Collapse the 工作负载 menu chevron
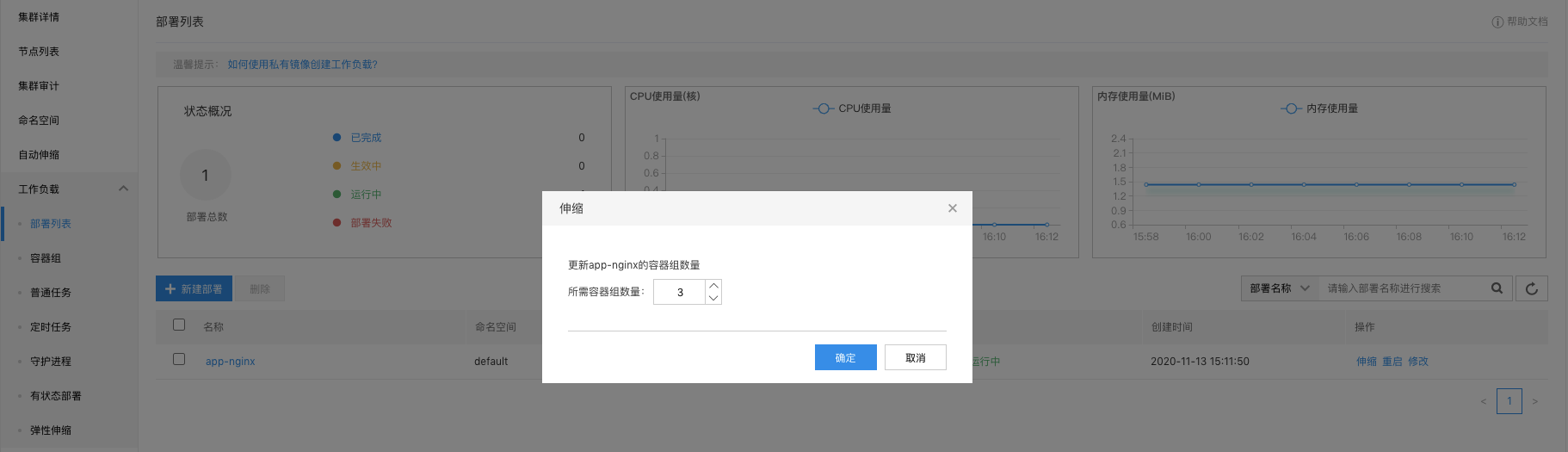 (123, 189)
